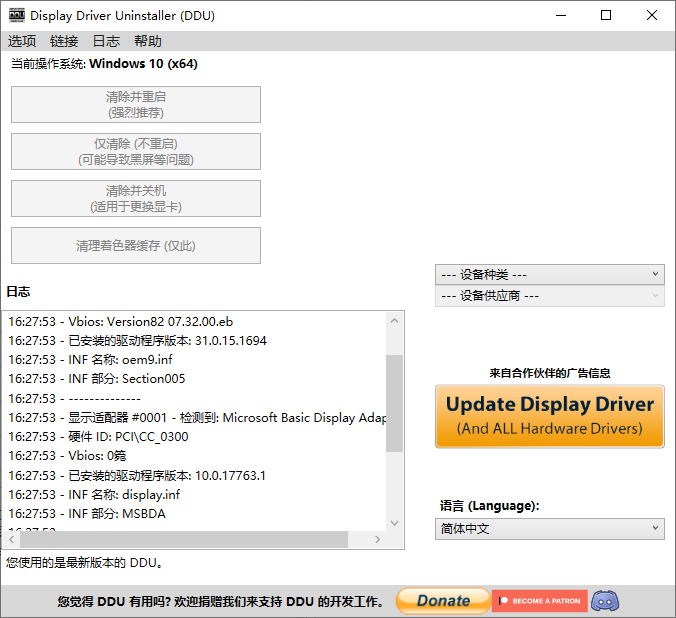
Task: Click the log scroll-down arrow
Action: pyautogui.click(x=395, y=522)
